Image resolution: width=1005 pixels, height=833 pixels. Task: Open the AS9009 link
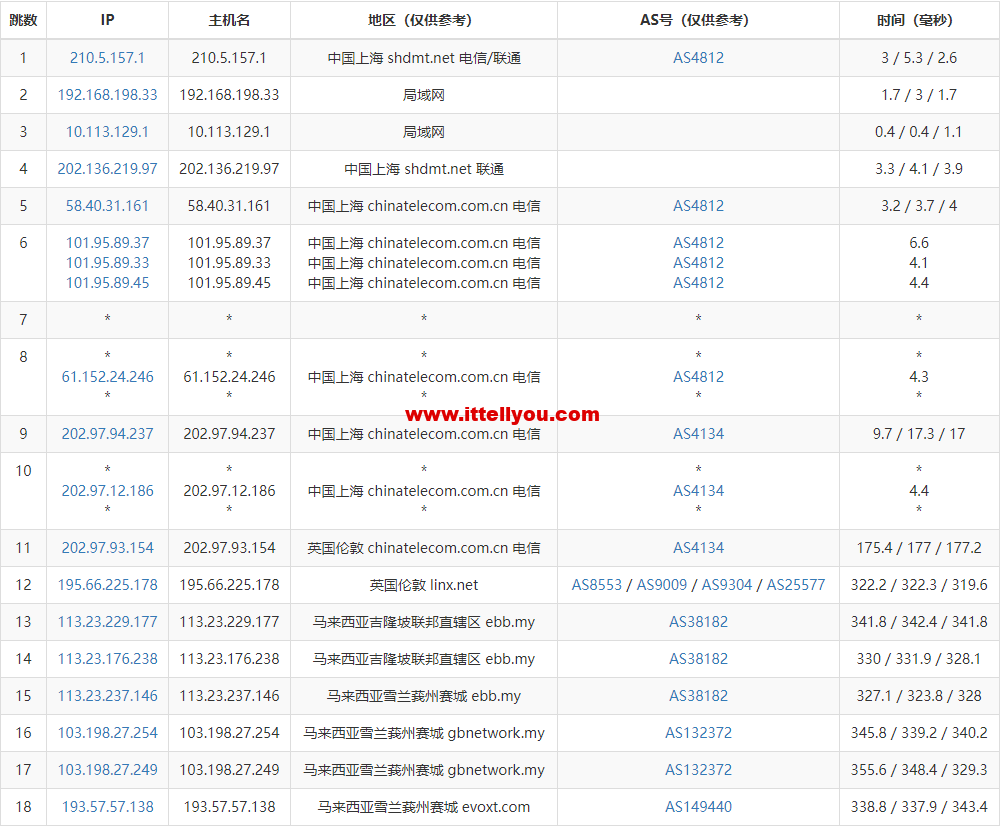(661, 585)
